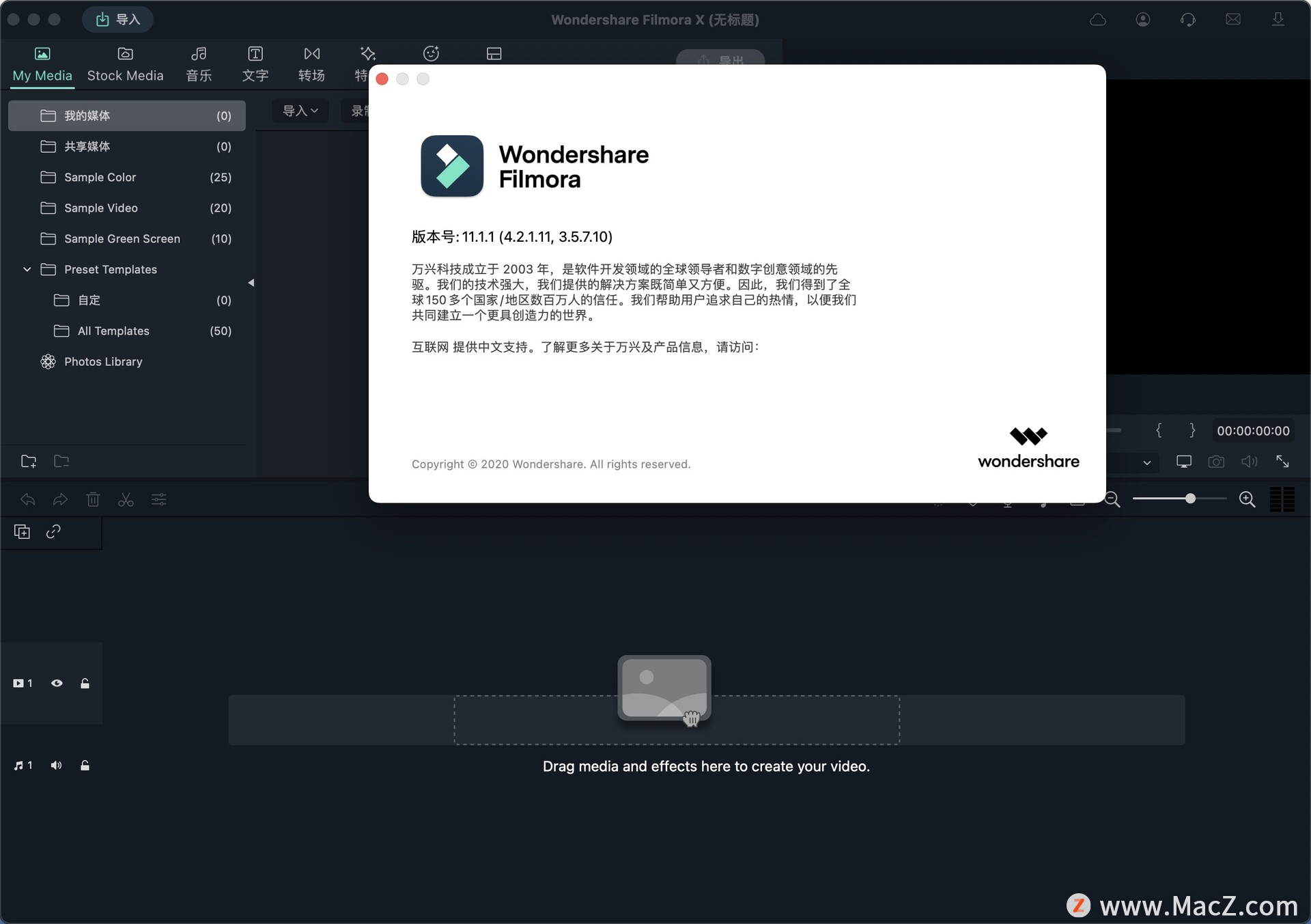Click the wondershare logo in dialog
1311x924 pixels.
[x=1028, y=448]
